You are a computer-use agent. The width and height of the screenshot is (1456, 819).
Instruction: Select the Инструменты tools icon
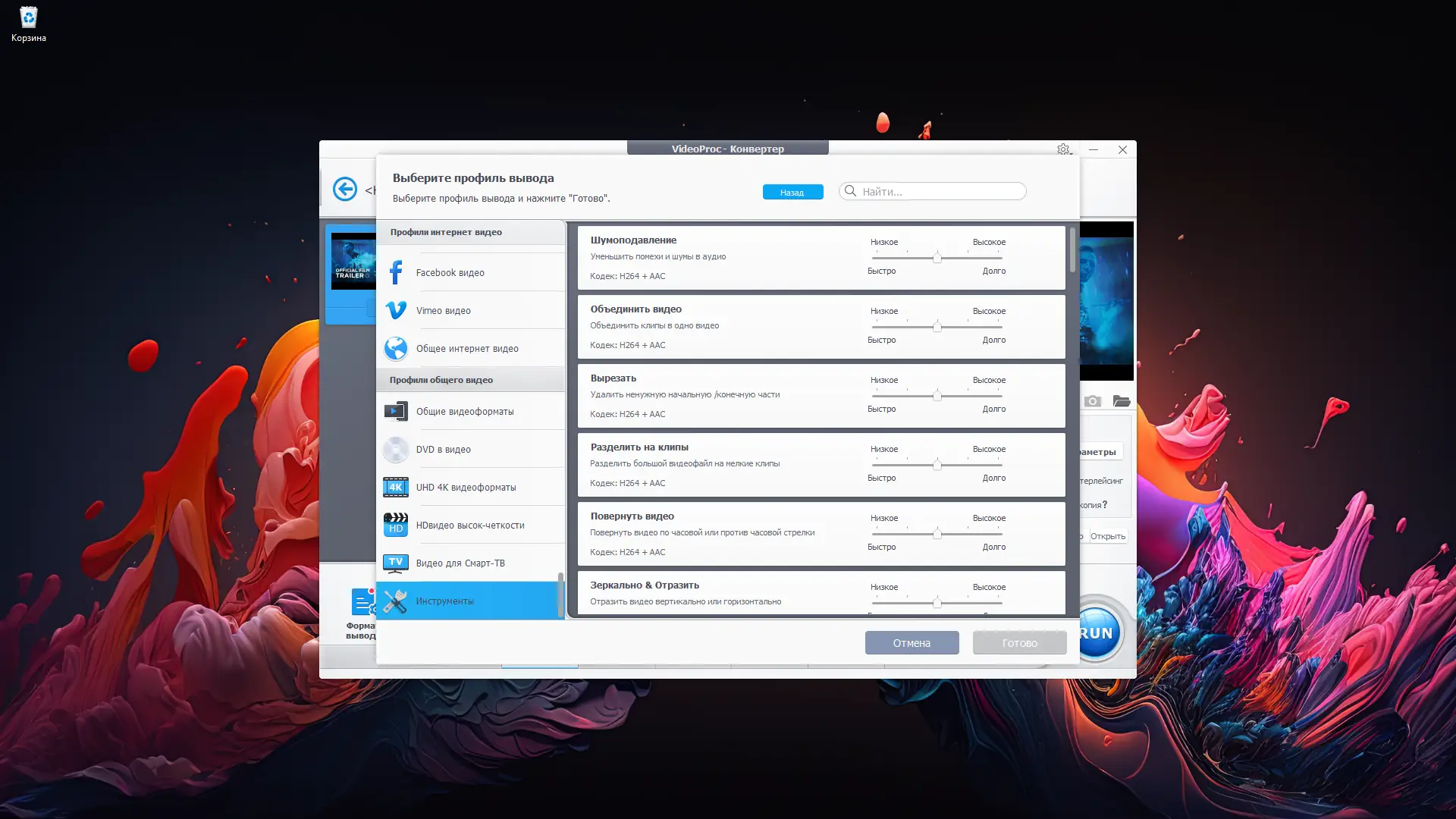[x=395, y=601]
